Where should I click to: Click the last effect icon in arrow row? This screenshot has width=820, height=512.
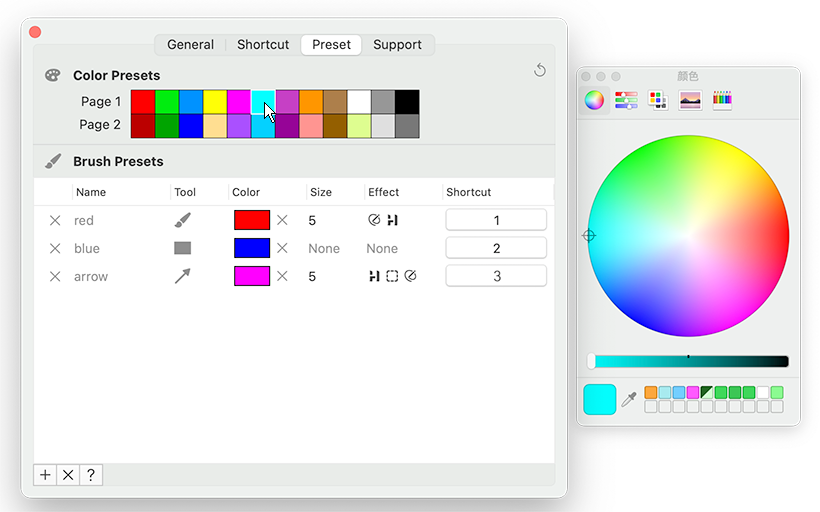(411, 276)
